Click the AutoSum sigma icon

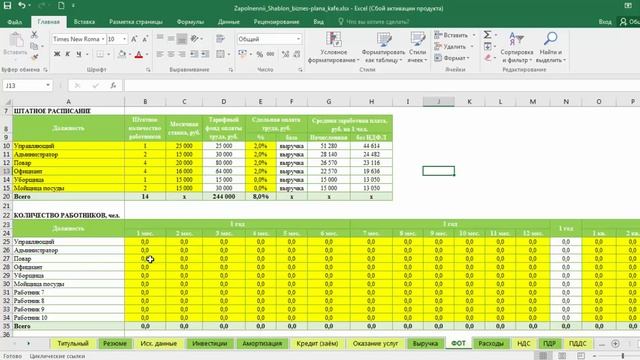pos(487,35)
